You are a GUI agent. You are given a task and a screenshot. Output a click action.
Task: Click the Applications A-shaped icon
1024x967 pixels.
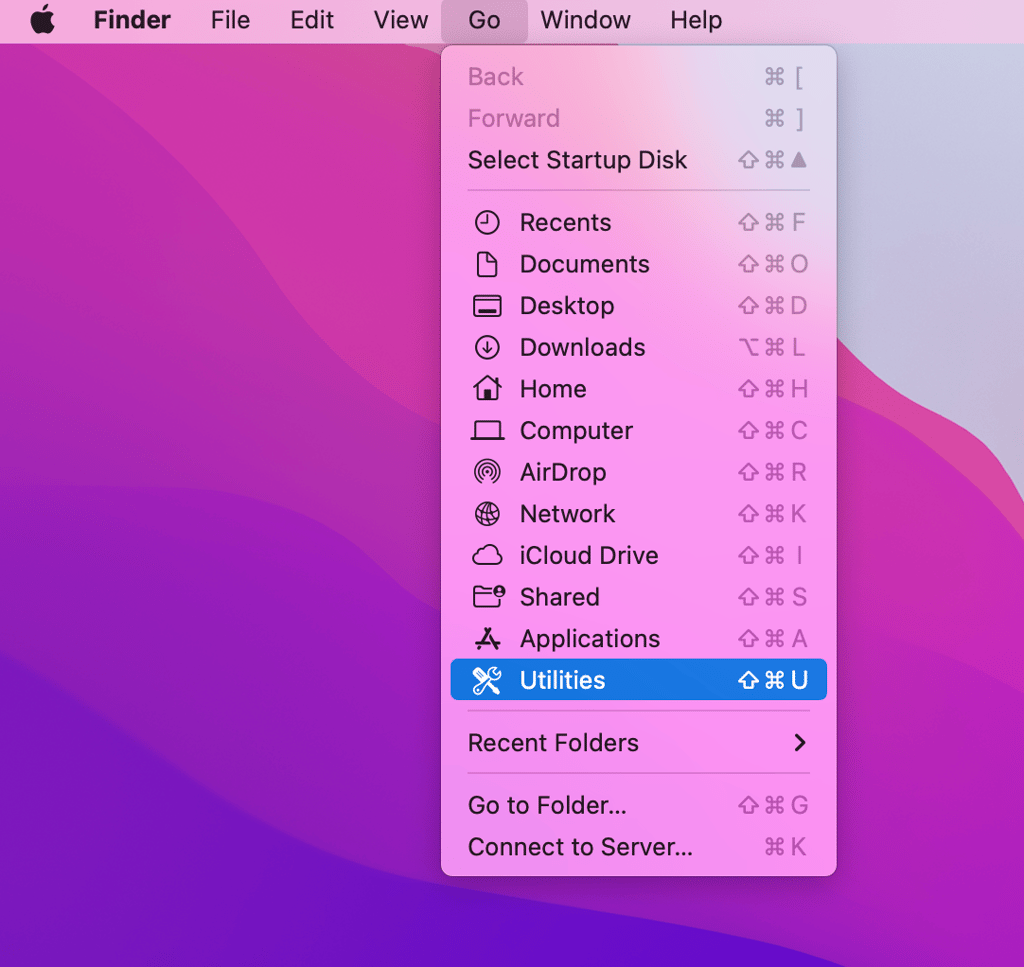click(488, 639)
